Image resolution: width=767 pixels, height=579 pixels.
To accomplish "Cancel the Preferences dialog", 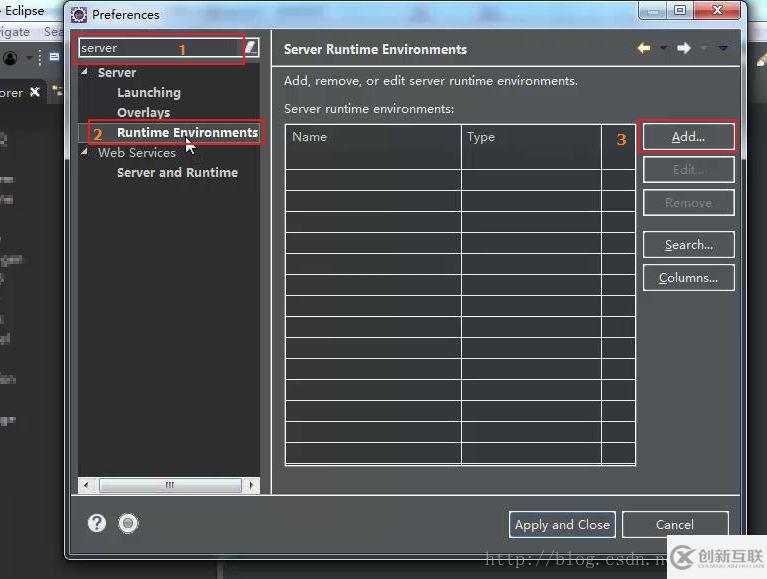I will pos(675,525).
